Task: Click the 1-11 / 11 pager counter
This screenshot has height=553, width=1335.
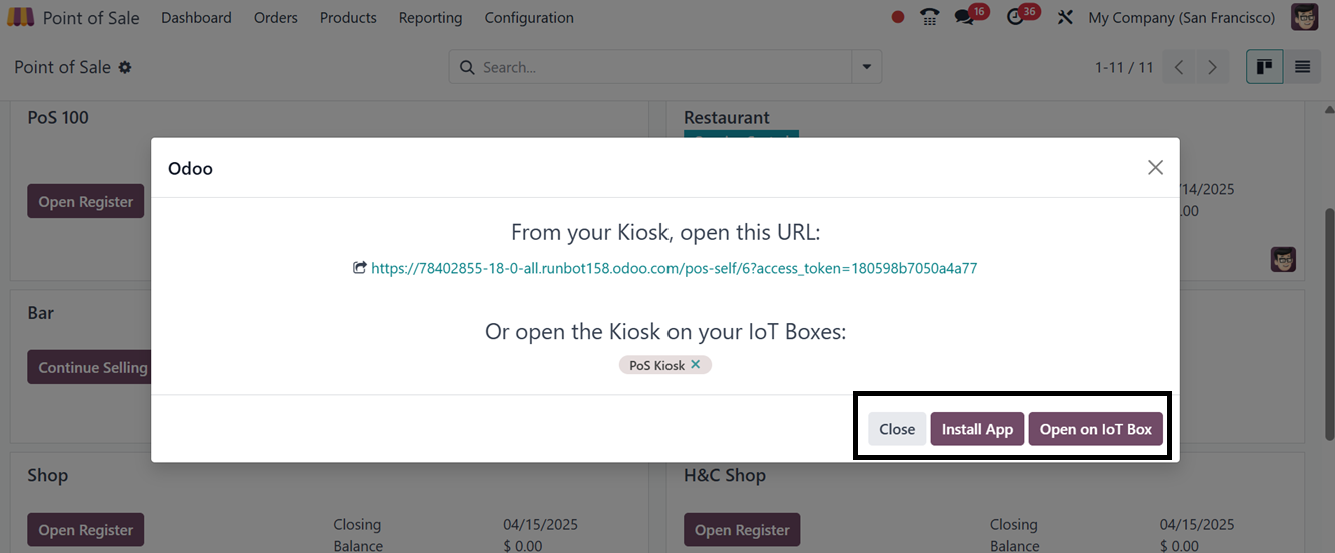Action: (x=1124, y=67)
